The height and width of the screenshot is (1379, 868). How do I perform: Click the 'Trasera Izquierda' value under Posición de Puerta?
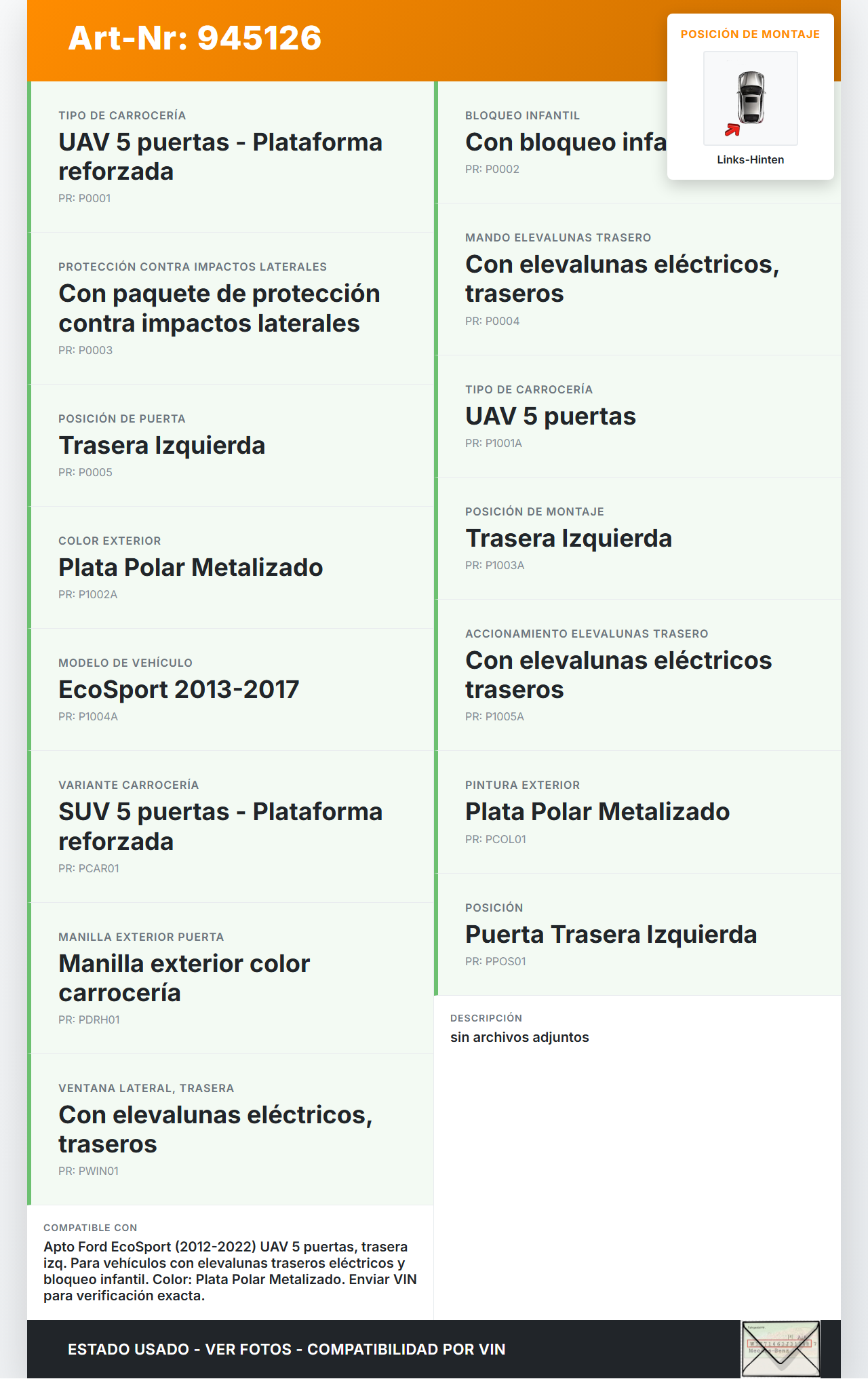tap(161, 446)
